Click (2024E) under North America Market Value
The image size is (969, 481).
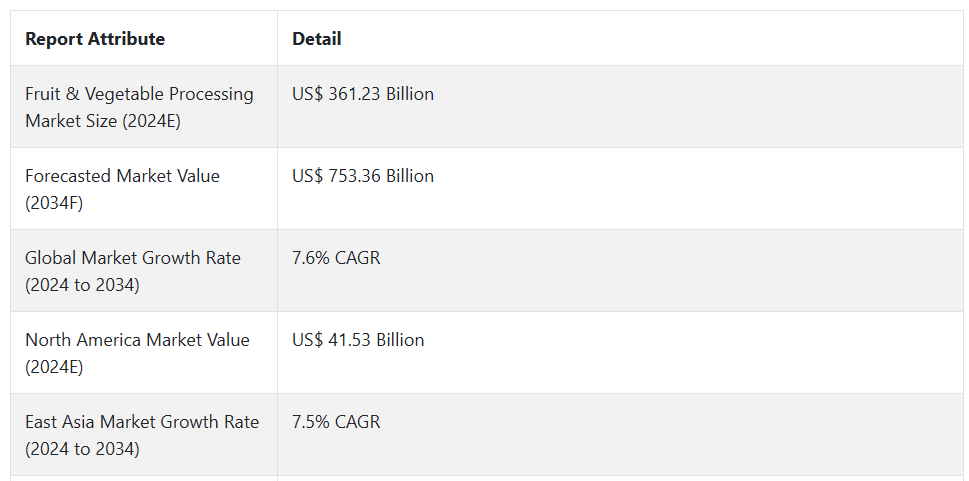(54, 367)
